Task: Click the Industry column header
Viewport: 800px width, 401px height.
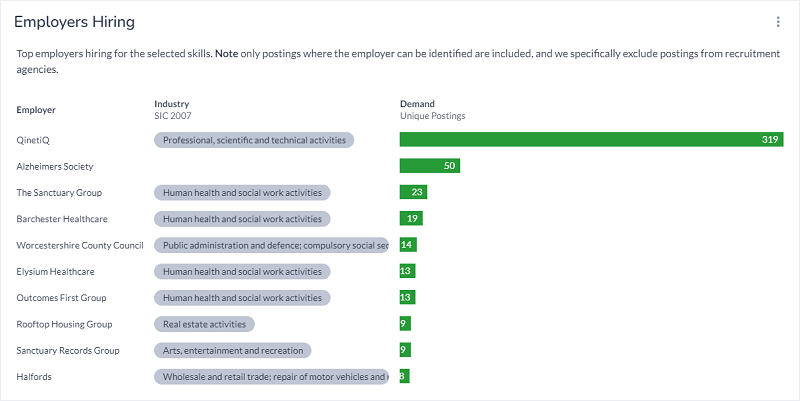Action: click(x=172, y=104)
